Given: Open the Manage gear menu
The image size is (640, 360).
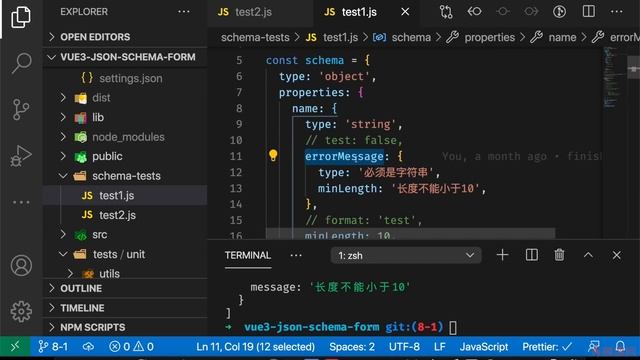Looking at the screenshot, I should click(x=21, y=311).
